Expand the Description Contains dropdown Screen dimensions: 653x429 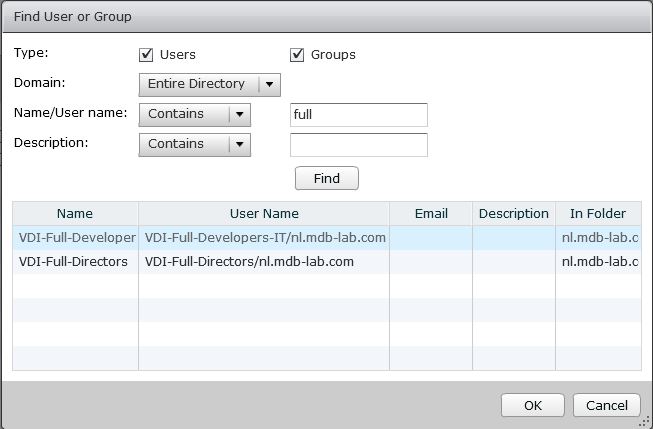[194, 144]
